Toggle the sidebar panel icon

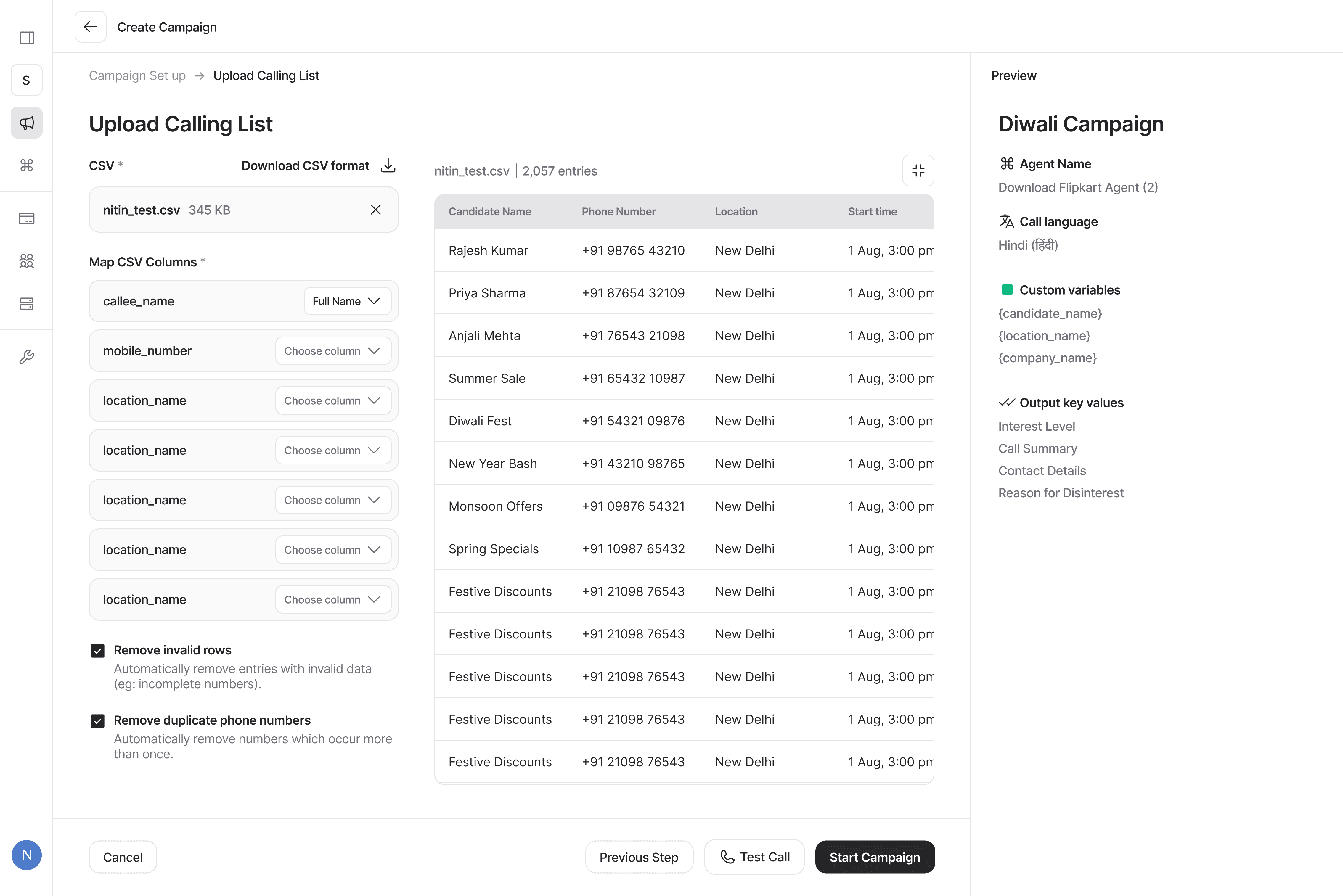(x=27, y=38)
